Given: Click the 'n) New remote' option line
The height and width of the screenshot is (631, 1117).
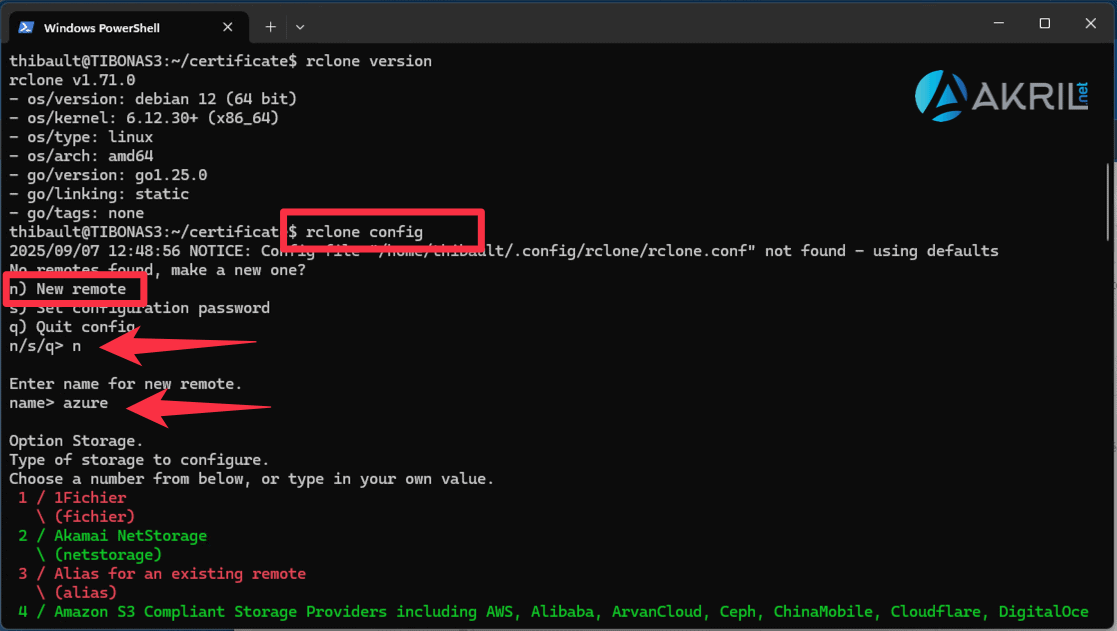Looking at the screenshot, I should coord(68,289).
